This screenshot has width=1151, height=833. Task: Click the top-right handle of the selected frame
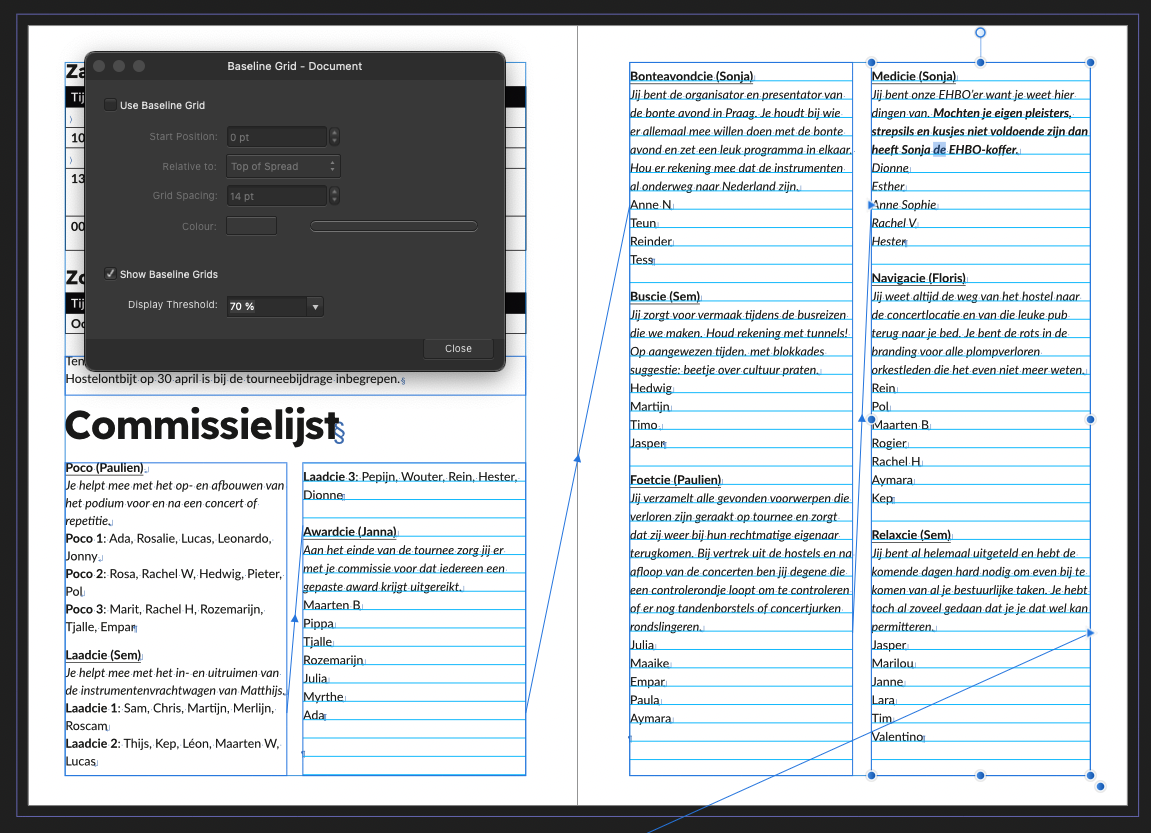(1090, 62)
